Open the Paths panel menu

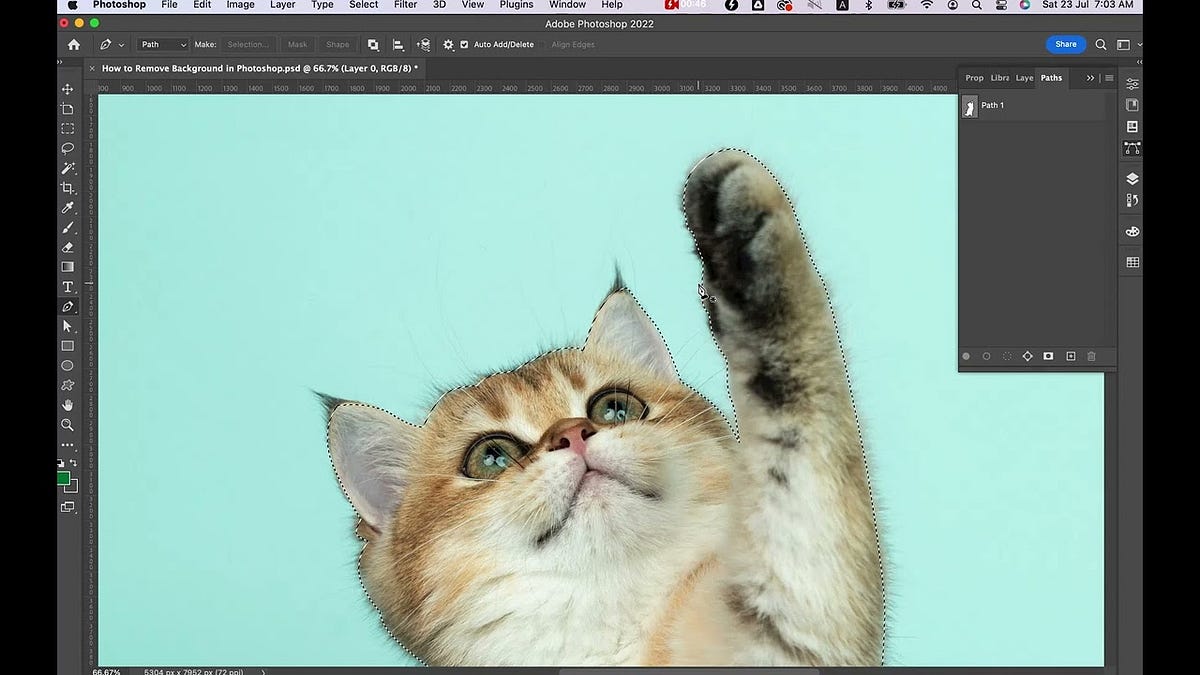pos(1110,77)
